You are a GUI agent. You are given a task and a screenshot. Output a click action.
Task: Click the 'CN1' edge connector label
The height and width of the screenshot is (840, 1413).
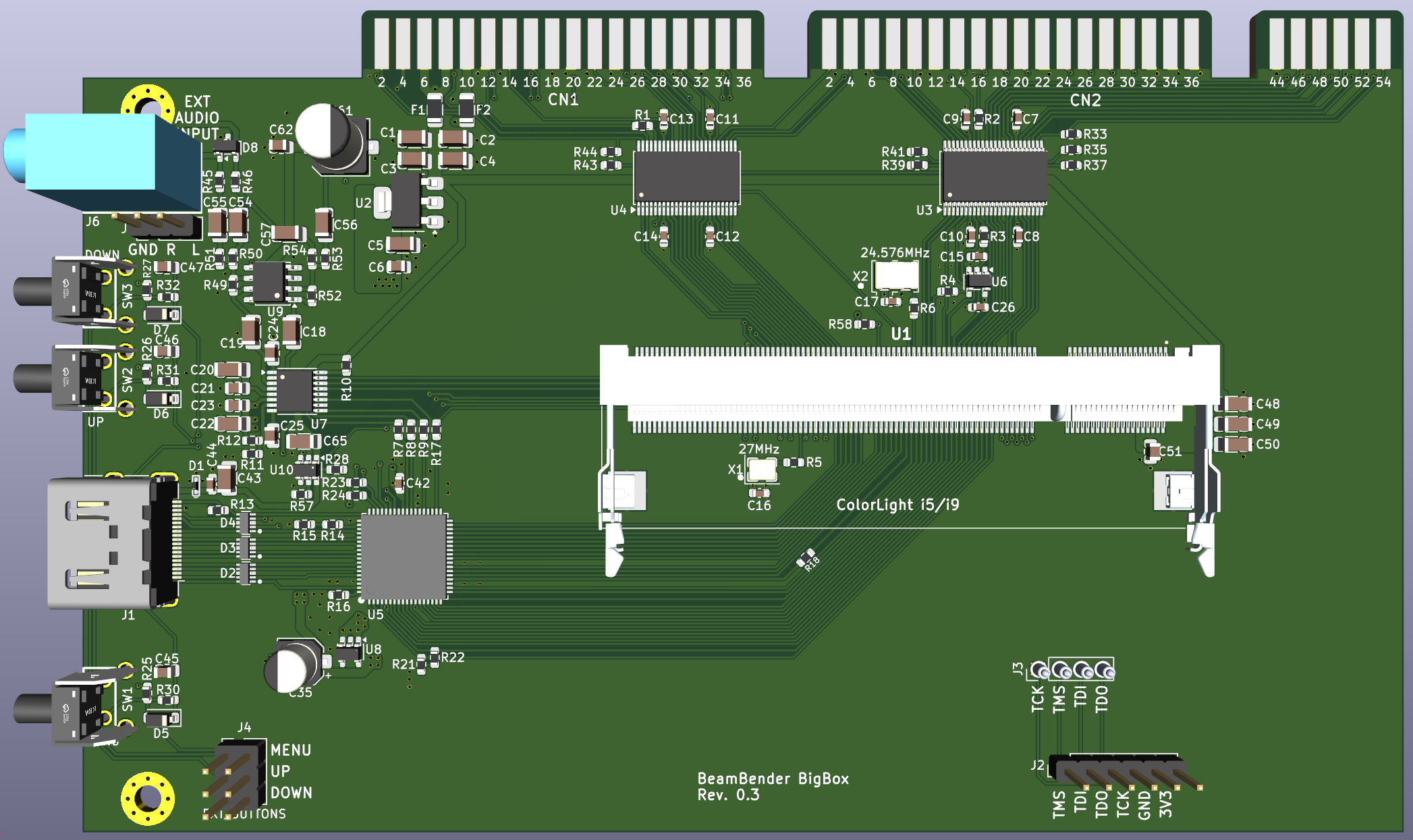click(563, 100)
